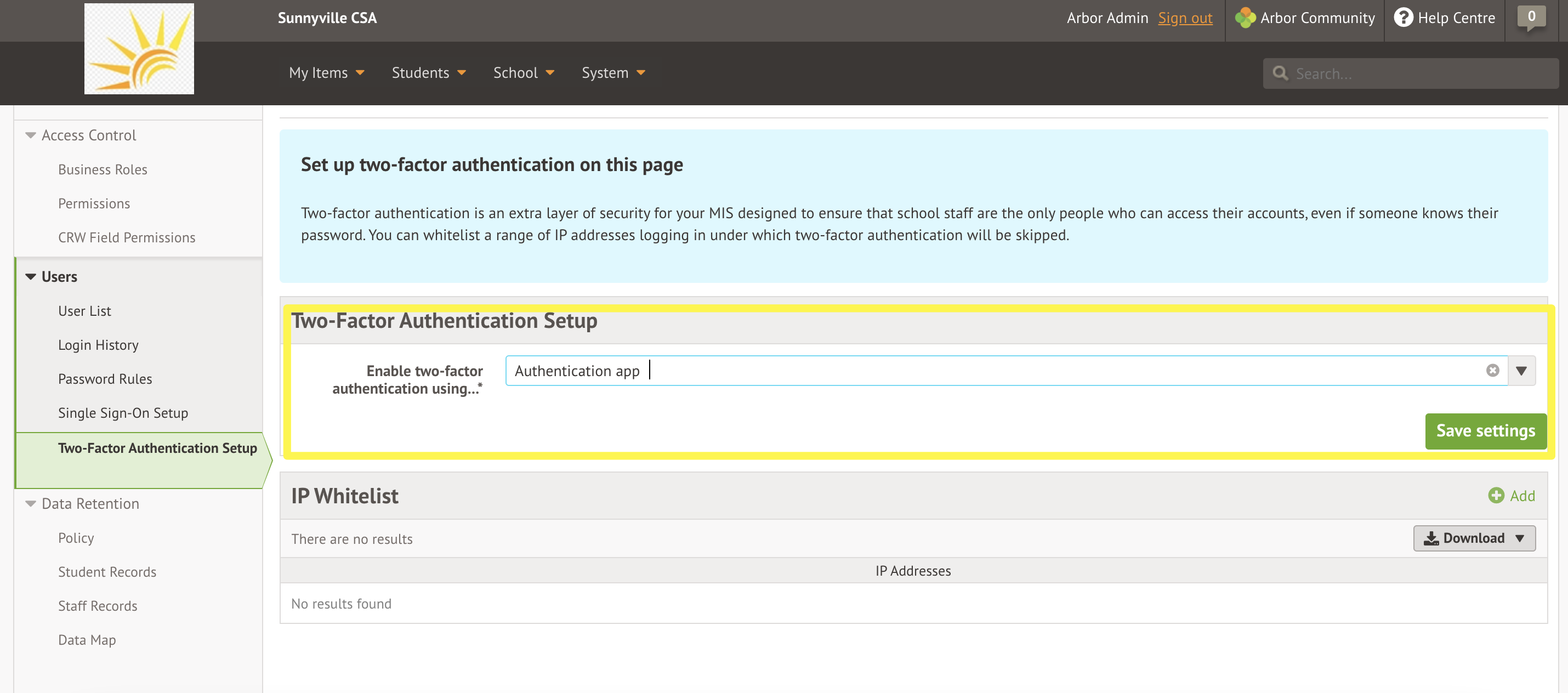Click the Arbor Community leaf icon

1245,18
